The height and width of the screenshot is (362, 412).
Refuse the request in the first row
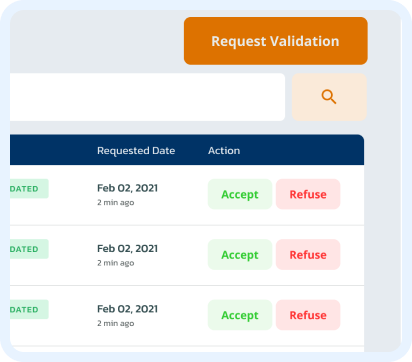[308, 194]
